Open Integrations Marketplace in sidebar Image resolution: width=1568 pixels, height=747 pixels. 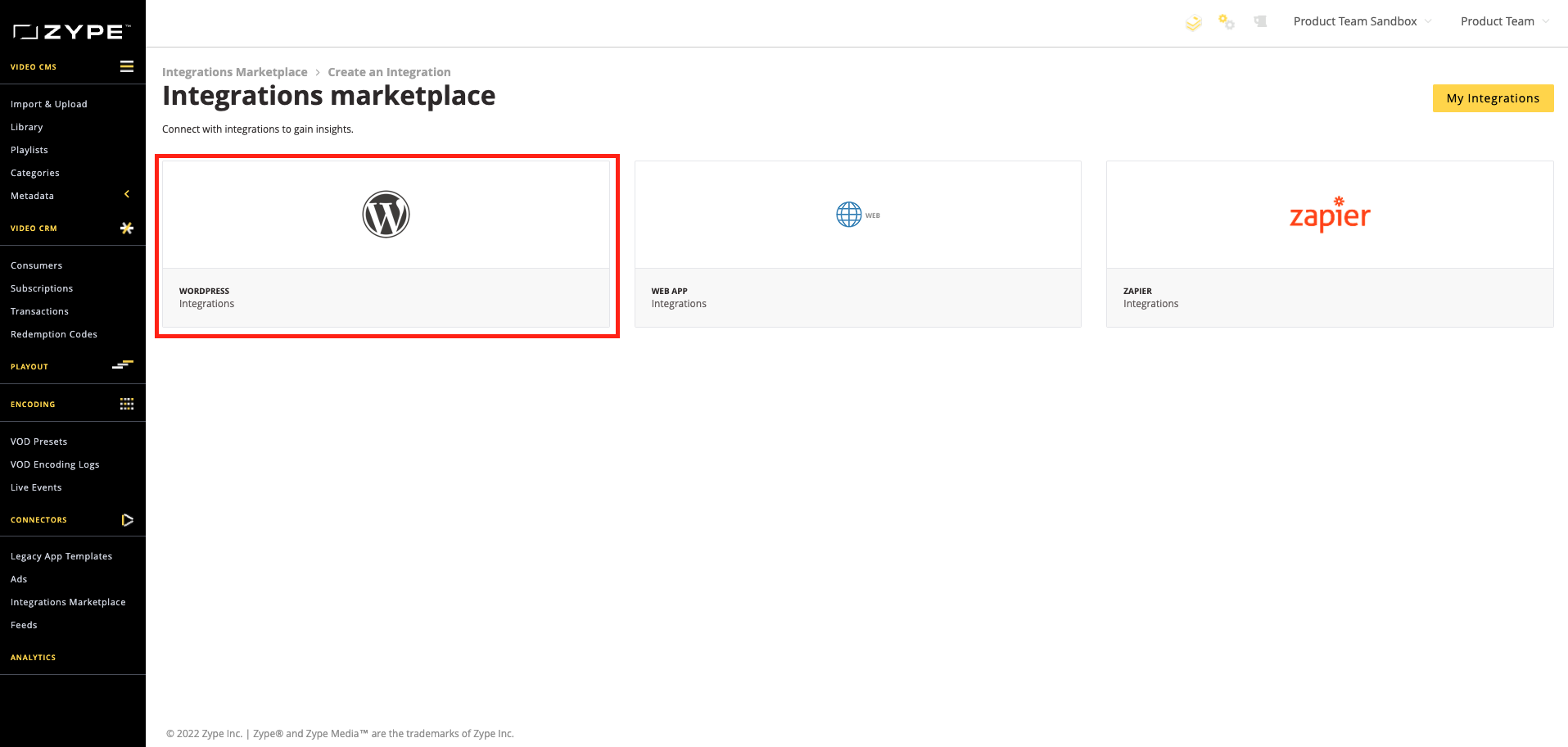click(x=68, y=602)
